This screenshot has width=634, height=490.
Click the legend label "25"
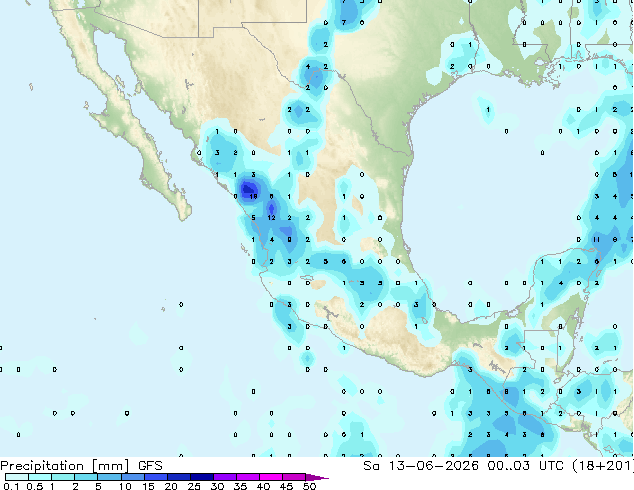(x=194, y=486)
